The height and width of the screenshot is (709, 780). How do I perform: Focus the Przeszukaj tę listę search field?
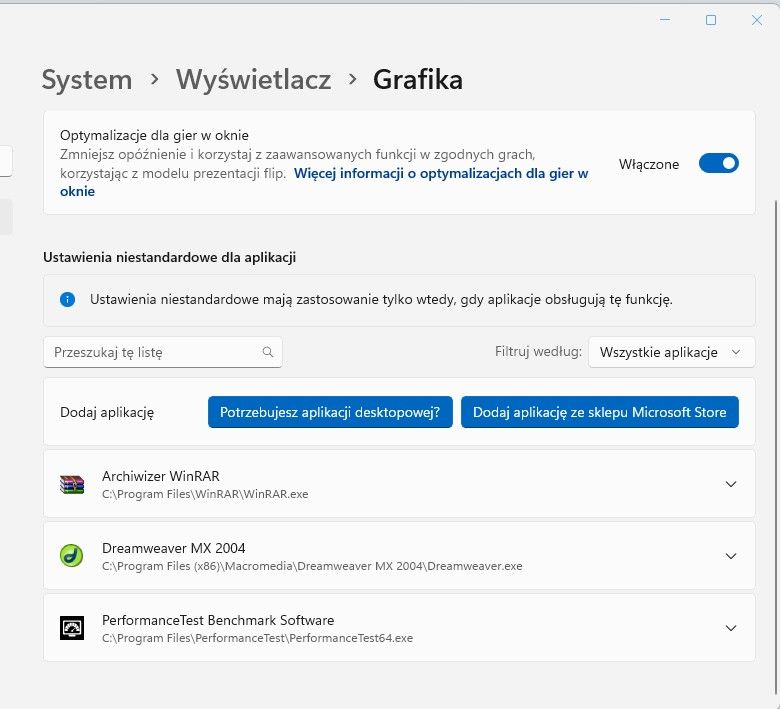tap(163, 352)
